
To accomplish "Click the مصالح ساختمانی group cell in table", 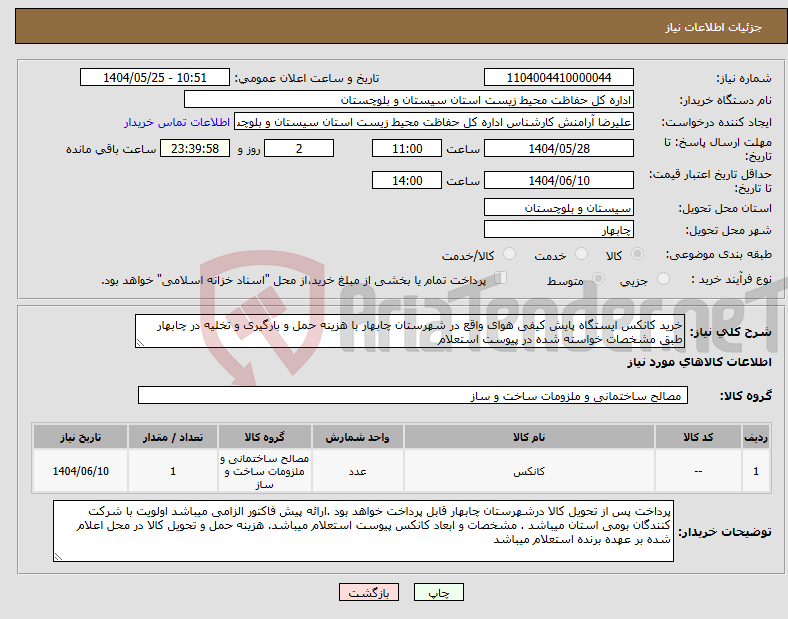I will point(265,471).
